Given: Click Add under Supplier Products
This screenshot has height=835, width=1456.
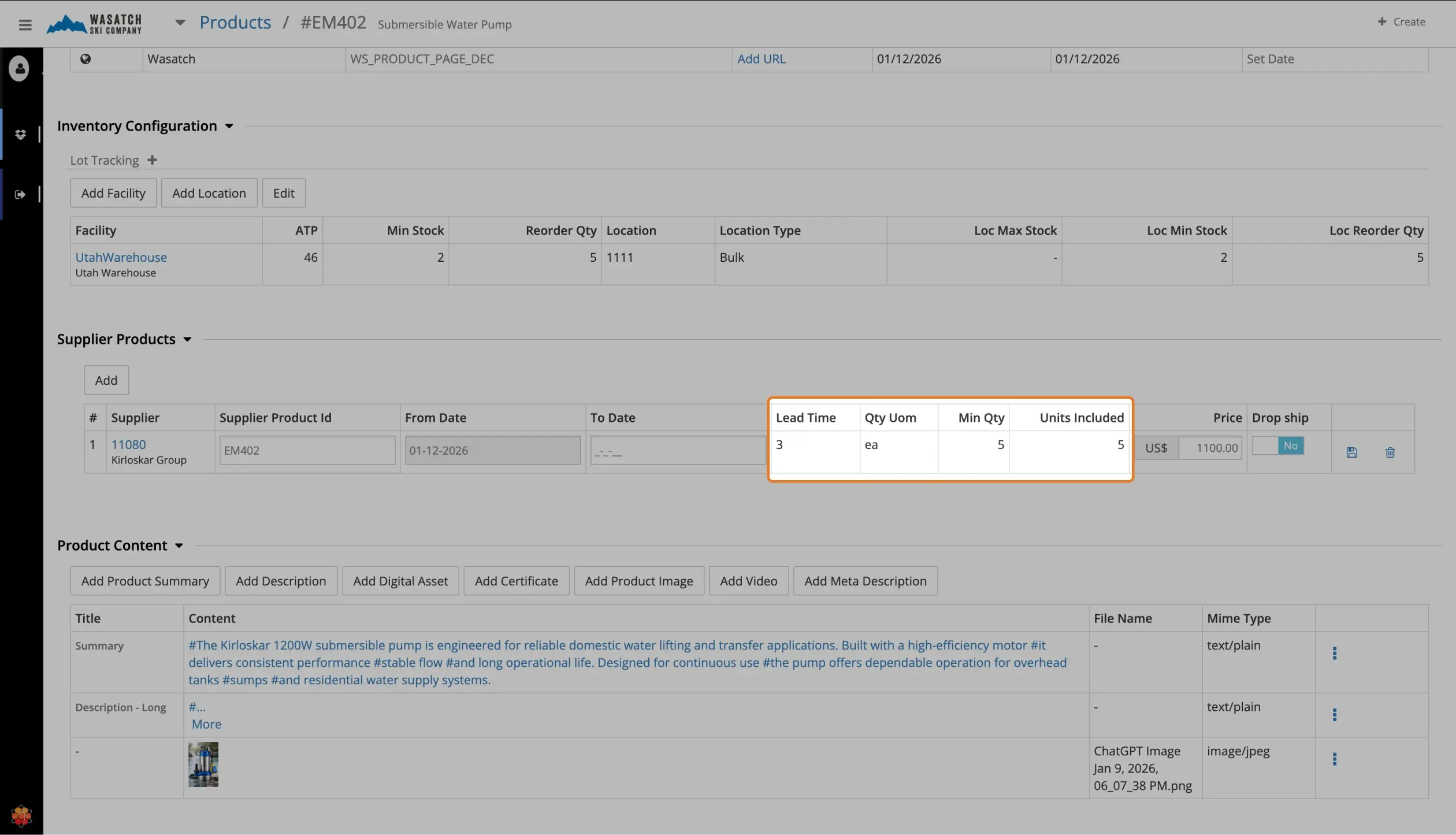Looking at the screenshot, I should tap(106, 380).
